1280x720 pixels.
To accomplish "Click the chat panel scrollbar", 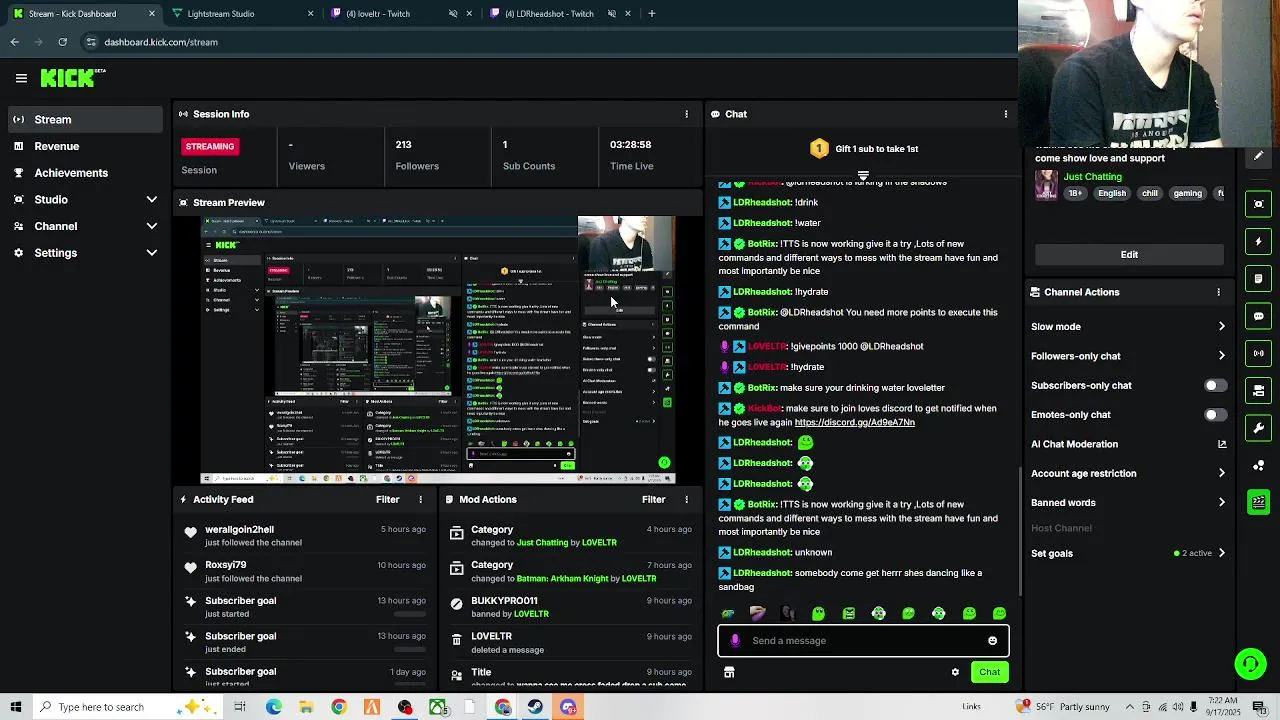I will 1019,530.
